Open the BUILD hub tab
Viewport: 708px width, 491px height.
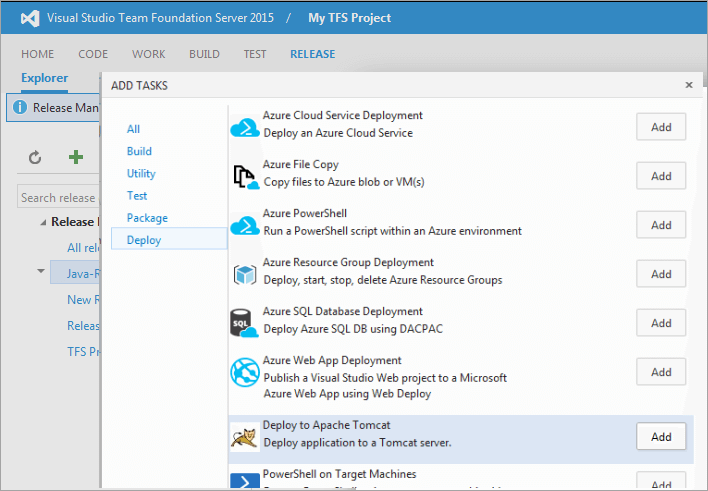pos(204,54)
